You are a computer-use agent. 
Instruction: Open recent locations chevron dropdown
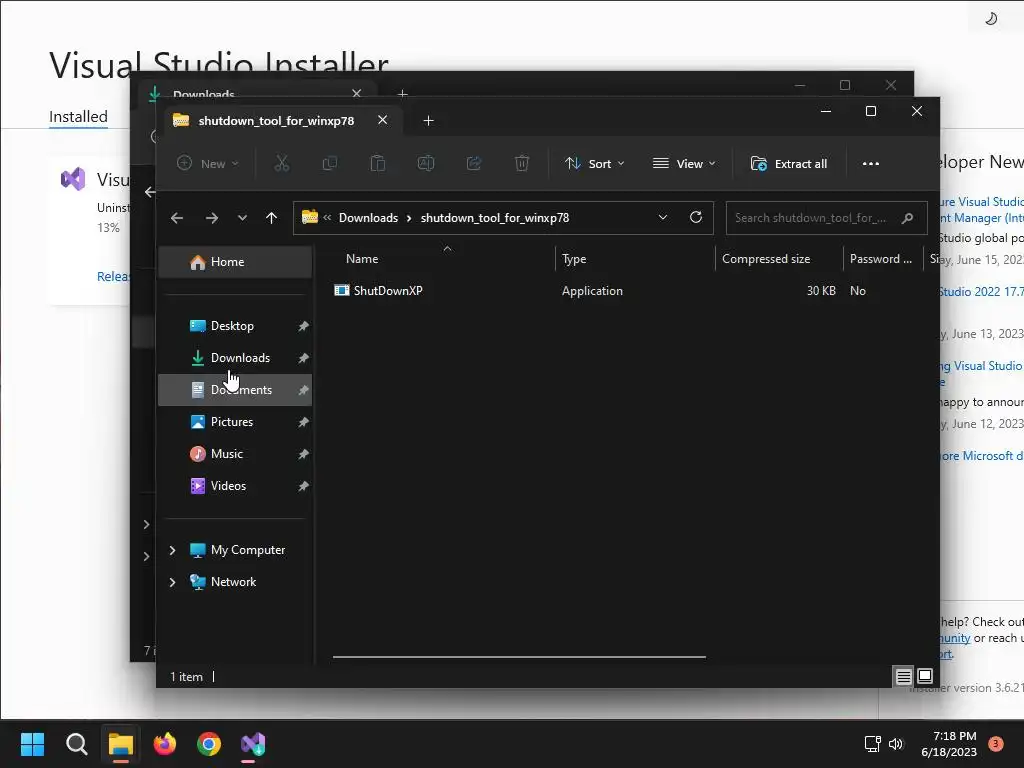[x=242, y=218]
